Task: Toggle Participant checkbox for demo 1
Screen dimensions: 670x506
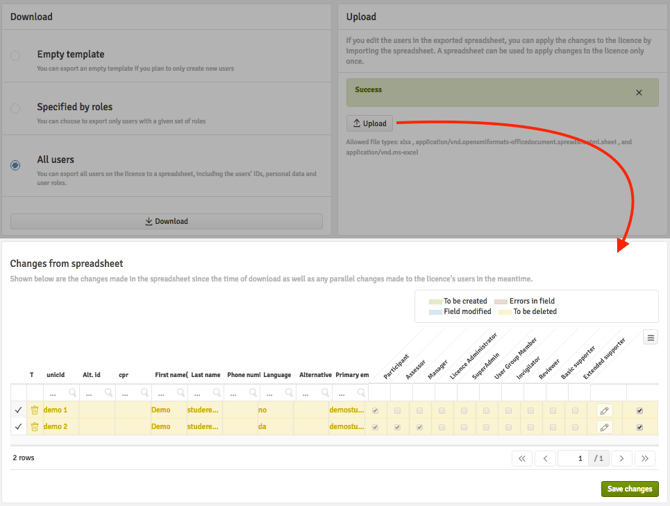Action: pos(375,410)
